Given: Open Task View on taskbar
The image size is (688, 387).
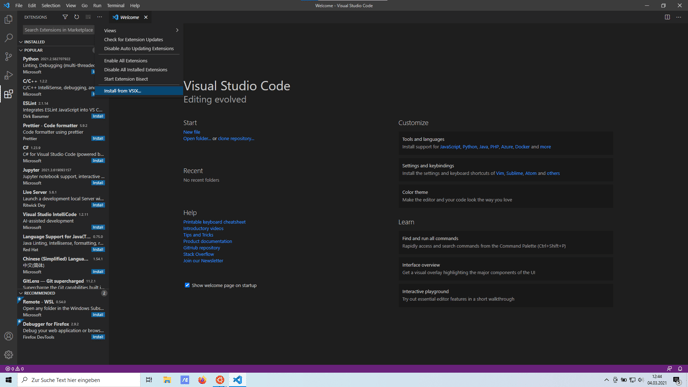Looking at the screenshot, I should 149,380.
